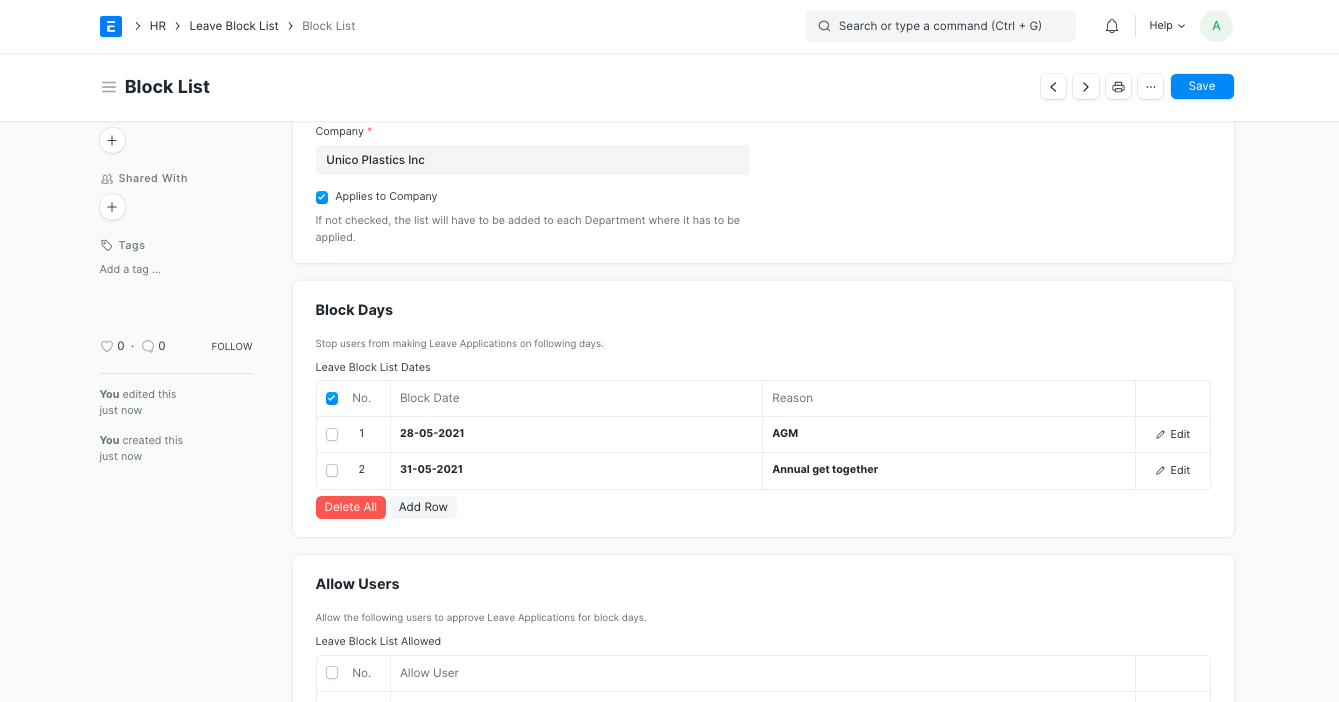Open the notifications bell
1339x702 pixels.
coord(1112,26)
